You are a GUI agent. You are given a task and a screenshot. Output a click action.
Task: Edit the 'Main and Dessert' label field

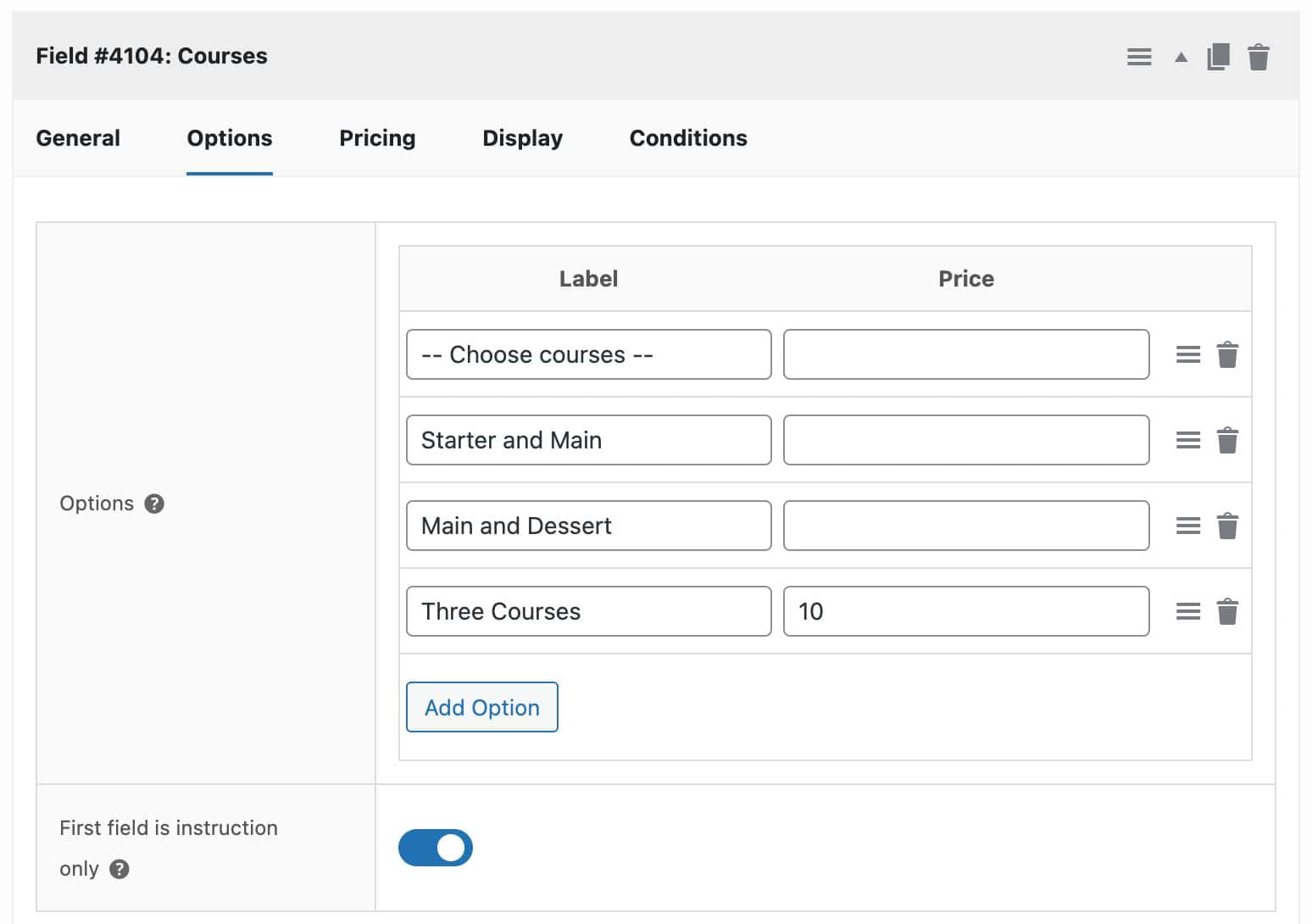click(x=588, y=526)
